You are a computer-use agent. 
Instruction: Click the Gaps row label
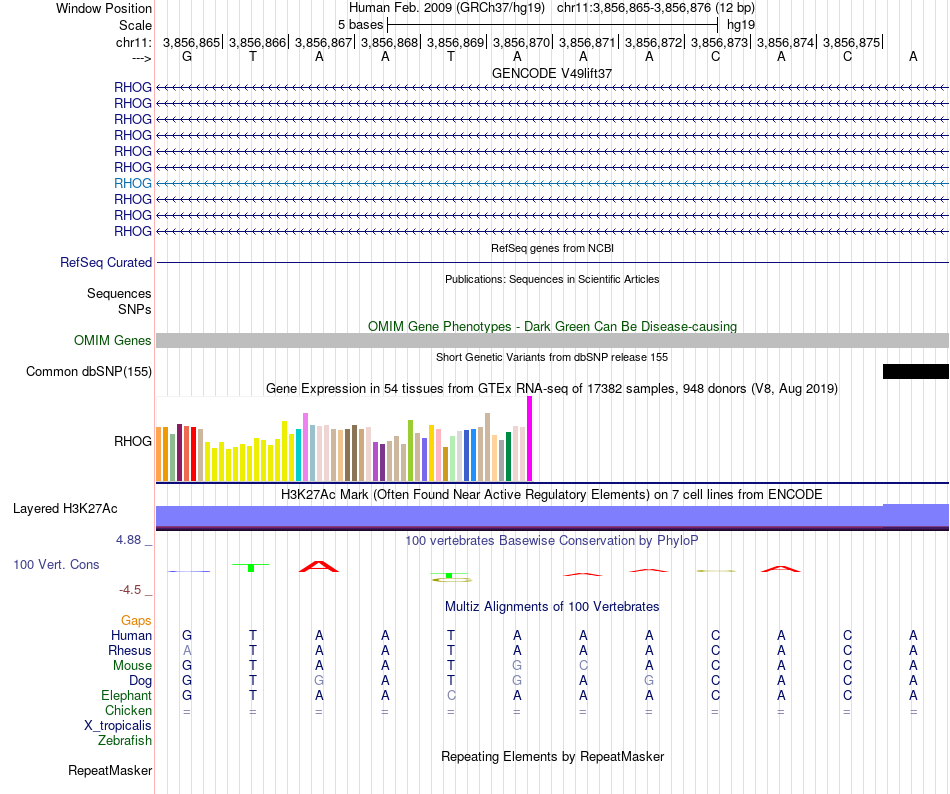click(136, 620)
